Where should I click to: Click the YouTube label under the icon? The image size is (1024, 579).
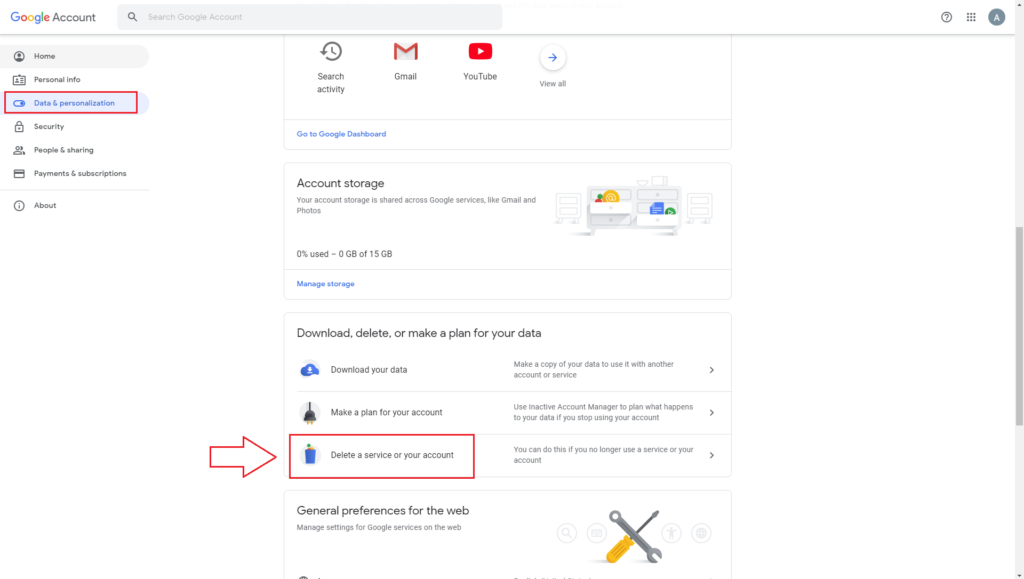480,76
